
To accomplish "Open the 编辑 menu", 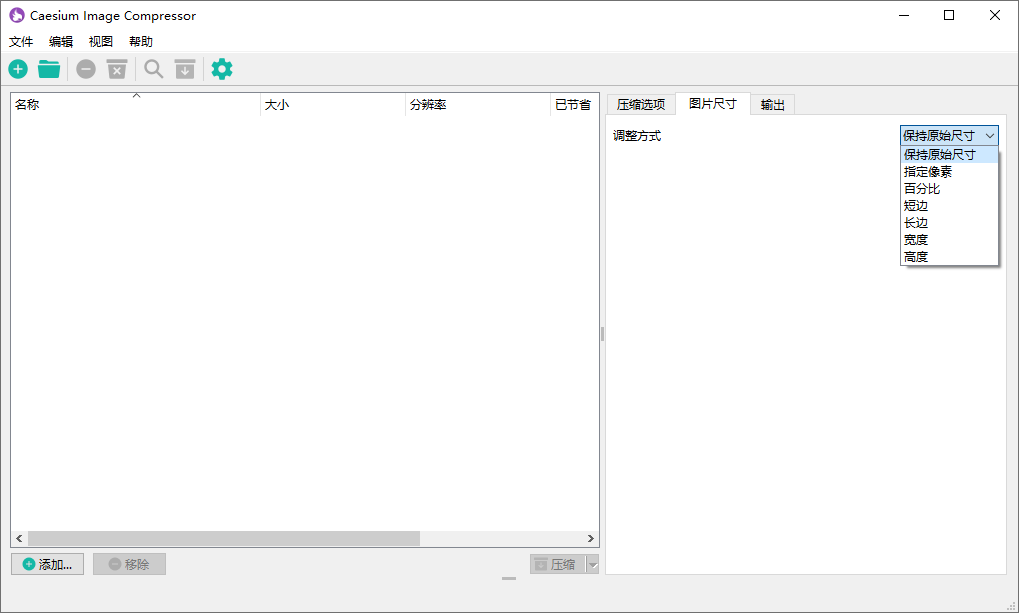I will click(x=61, y=42).
